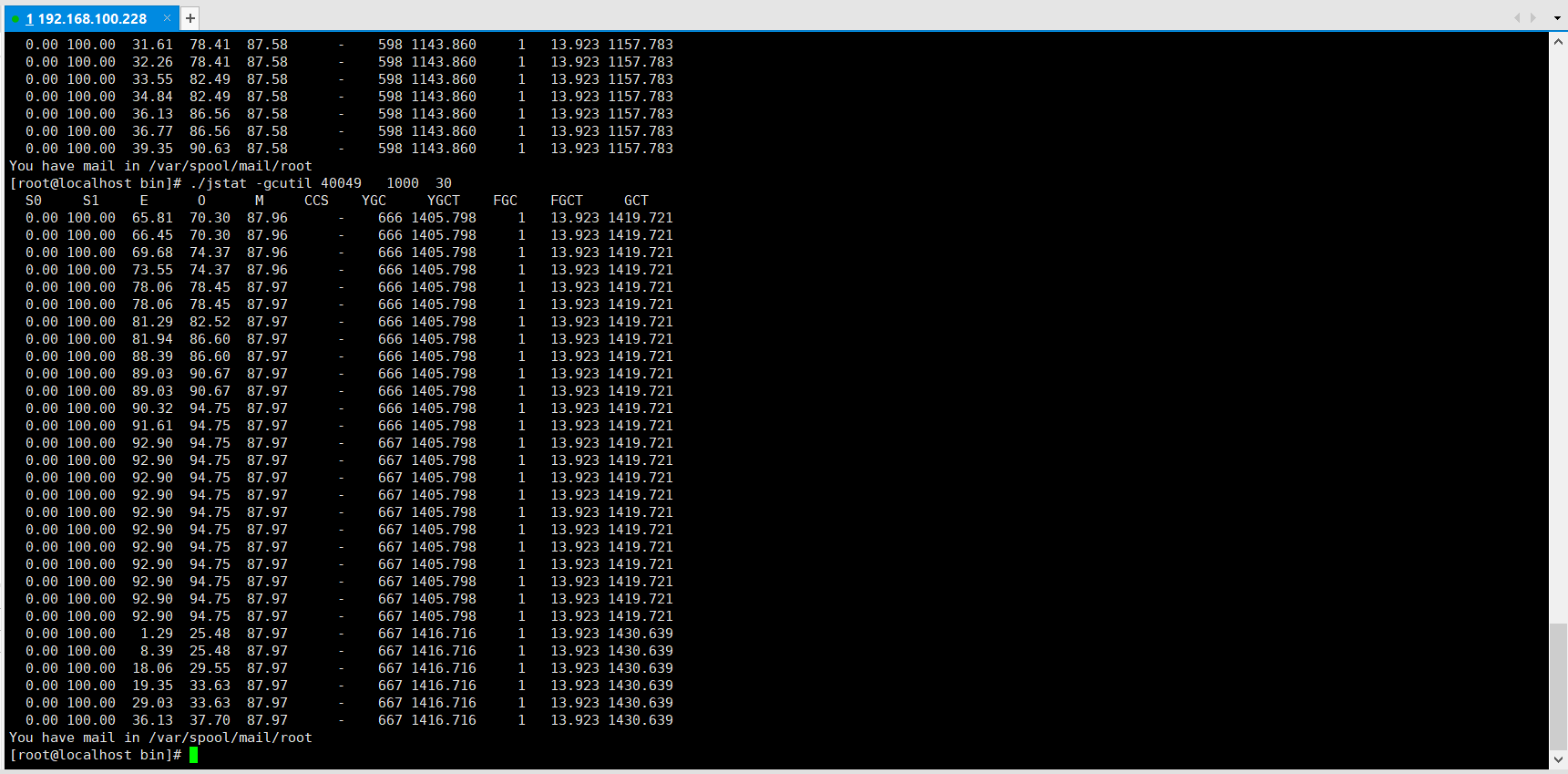1568x774 pixels.
Task: Click the value 1.29 in output
Action: pos(157,634)
